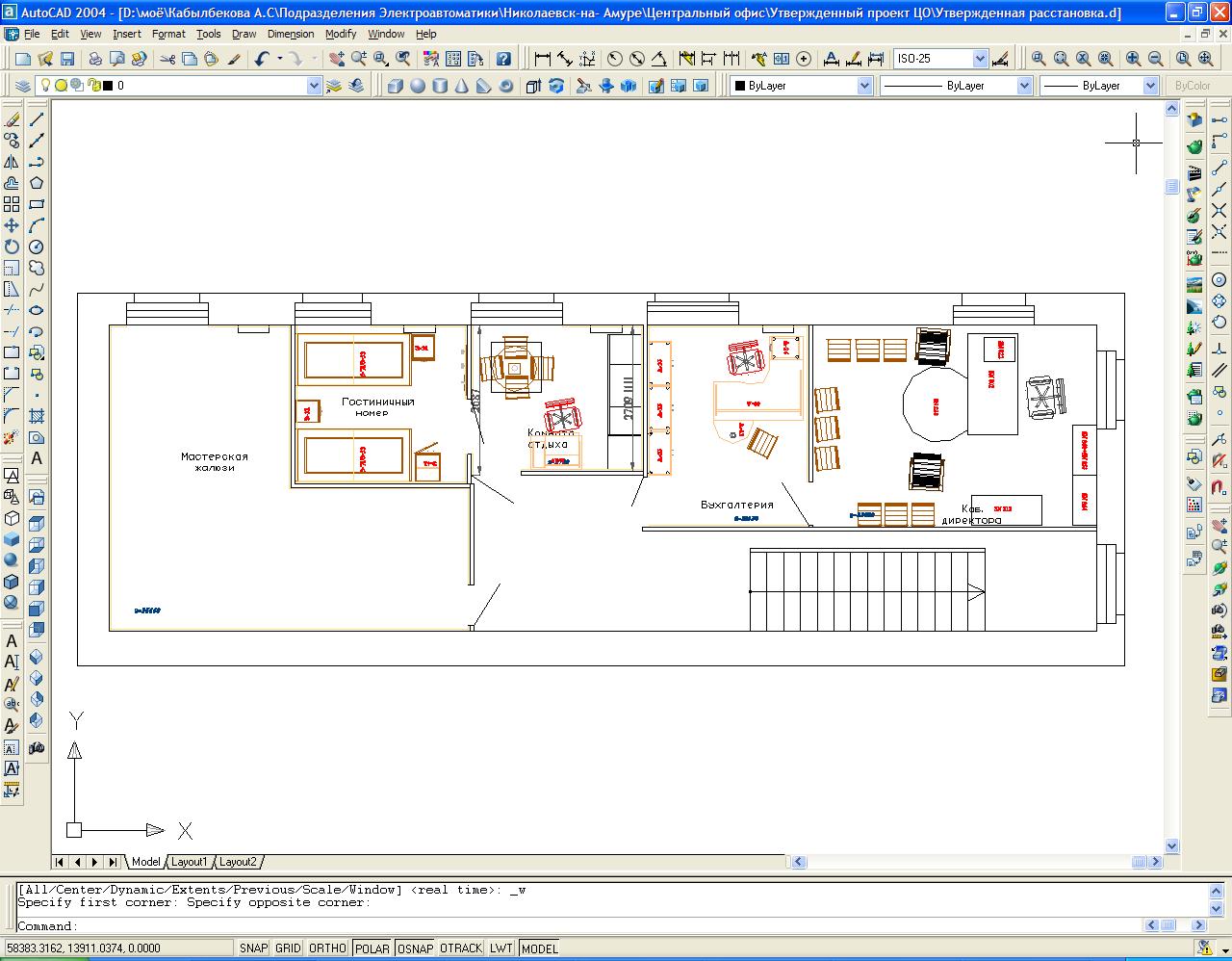Select the Line drawing tool

point(37,120)
